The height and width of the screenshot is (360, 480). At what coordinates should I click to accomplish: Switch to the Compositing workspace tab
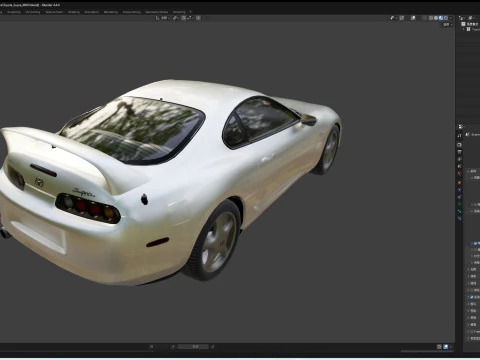pos(132,12)
